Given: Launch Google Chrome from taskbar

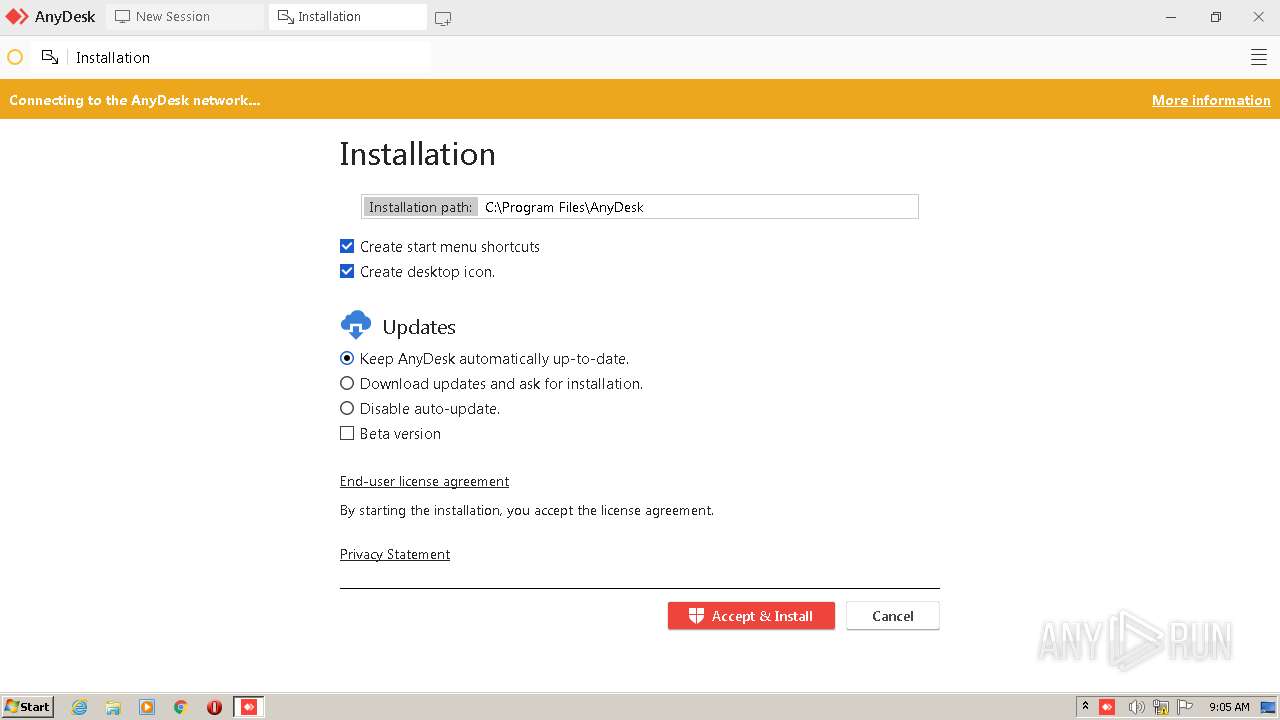Looking at the screenshot, I should 181,707.
